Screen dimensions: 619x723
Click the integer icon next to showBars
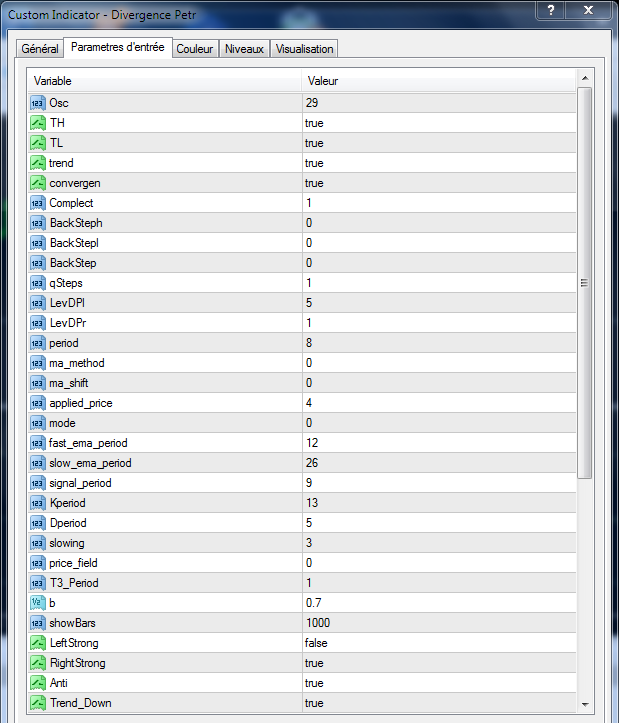pos(38,623)
